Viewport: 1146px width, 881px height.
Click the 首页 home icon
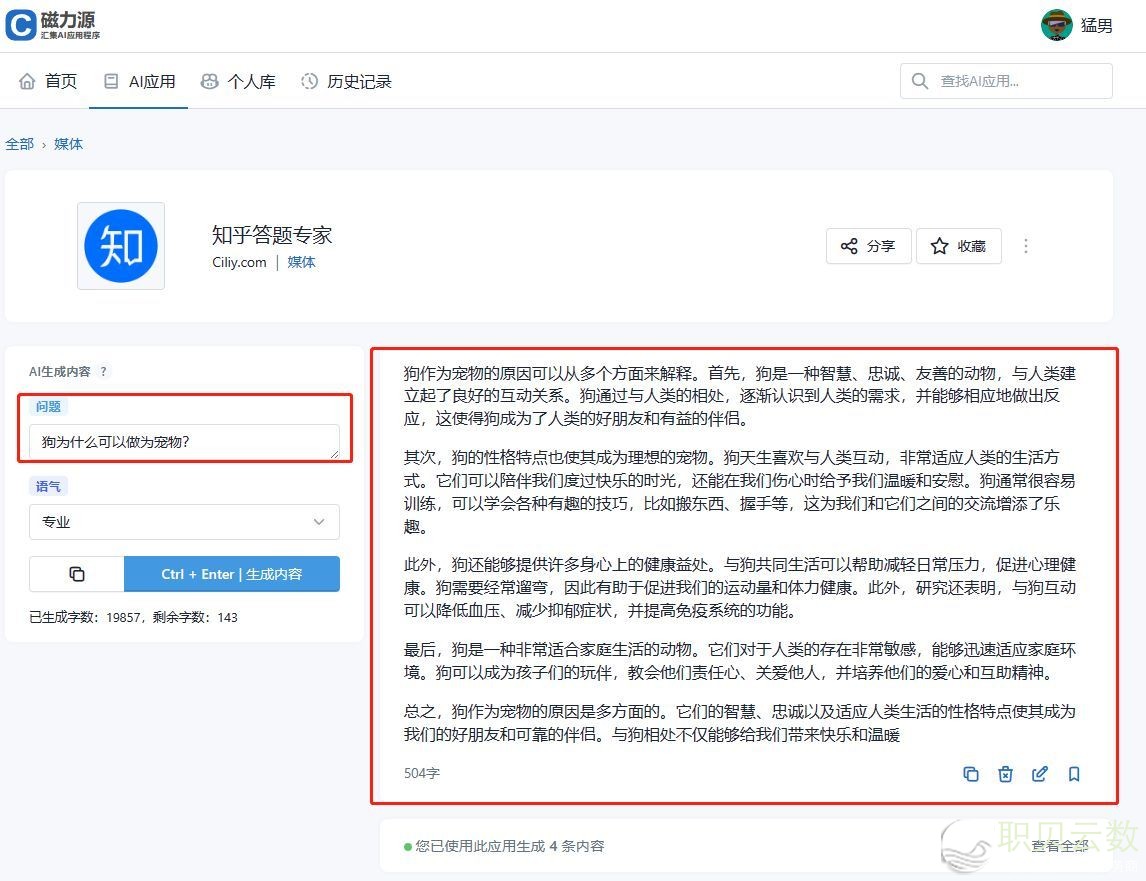[x=27, y=81]
